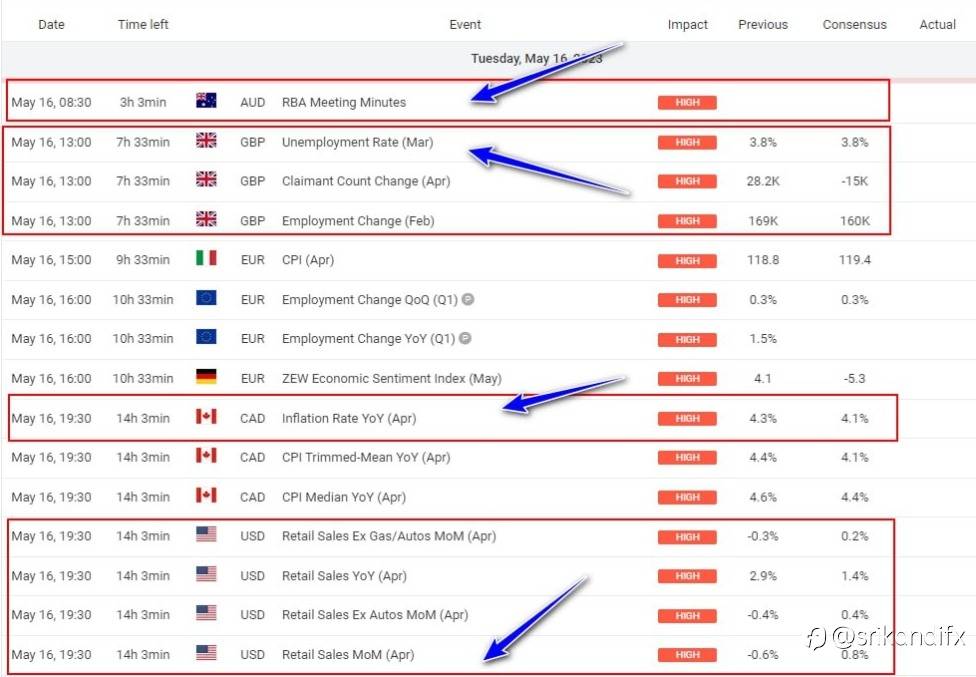This screenshot has height=677, width=976.
Task: Click the HIGH impact badge for RBA Meeting Minutes
Action: tap(687, 103)
